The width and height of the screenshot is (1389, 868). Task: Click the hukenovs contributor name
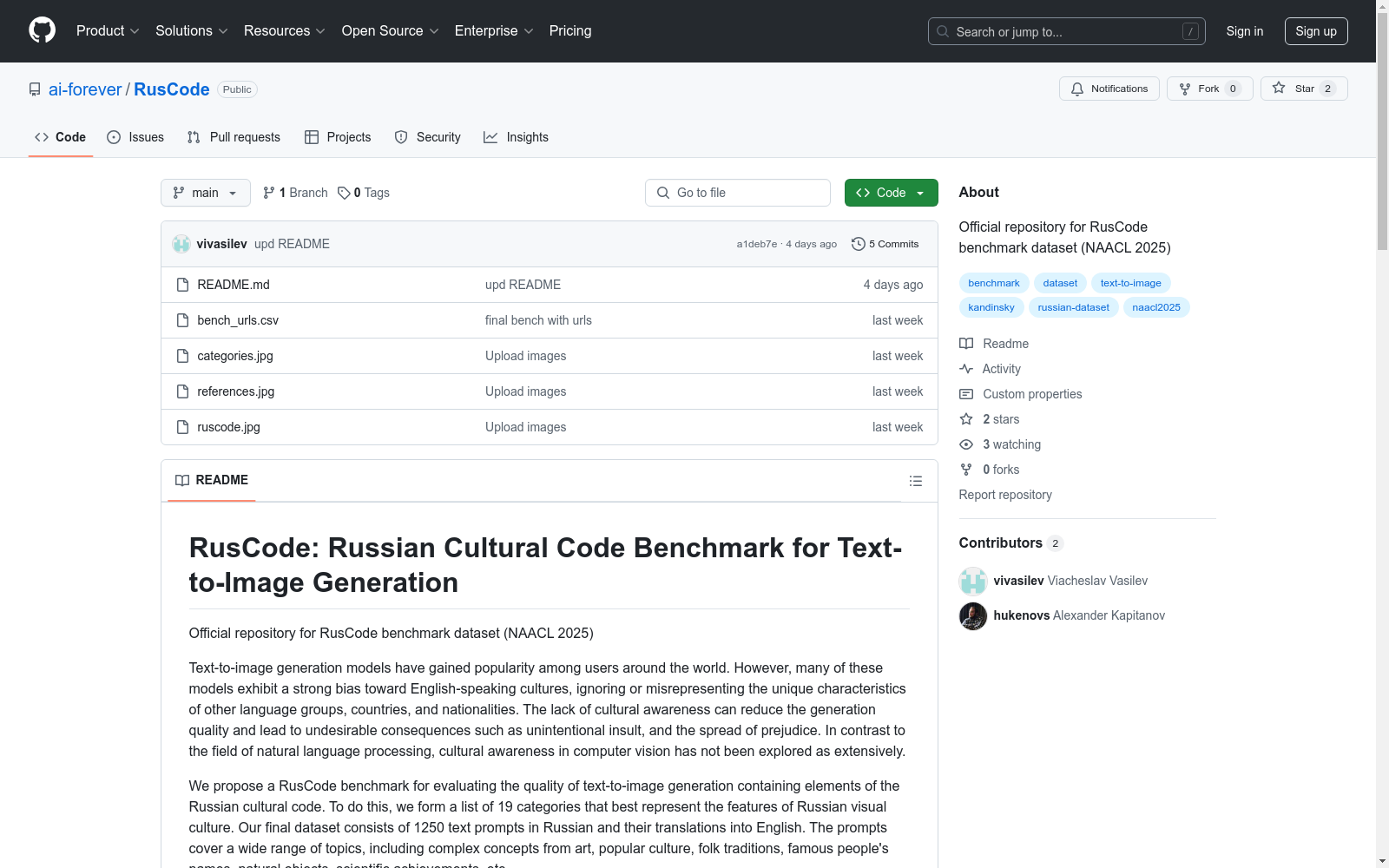point(1022,615)
